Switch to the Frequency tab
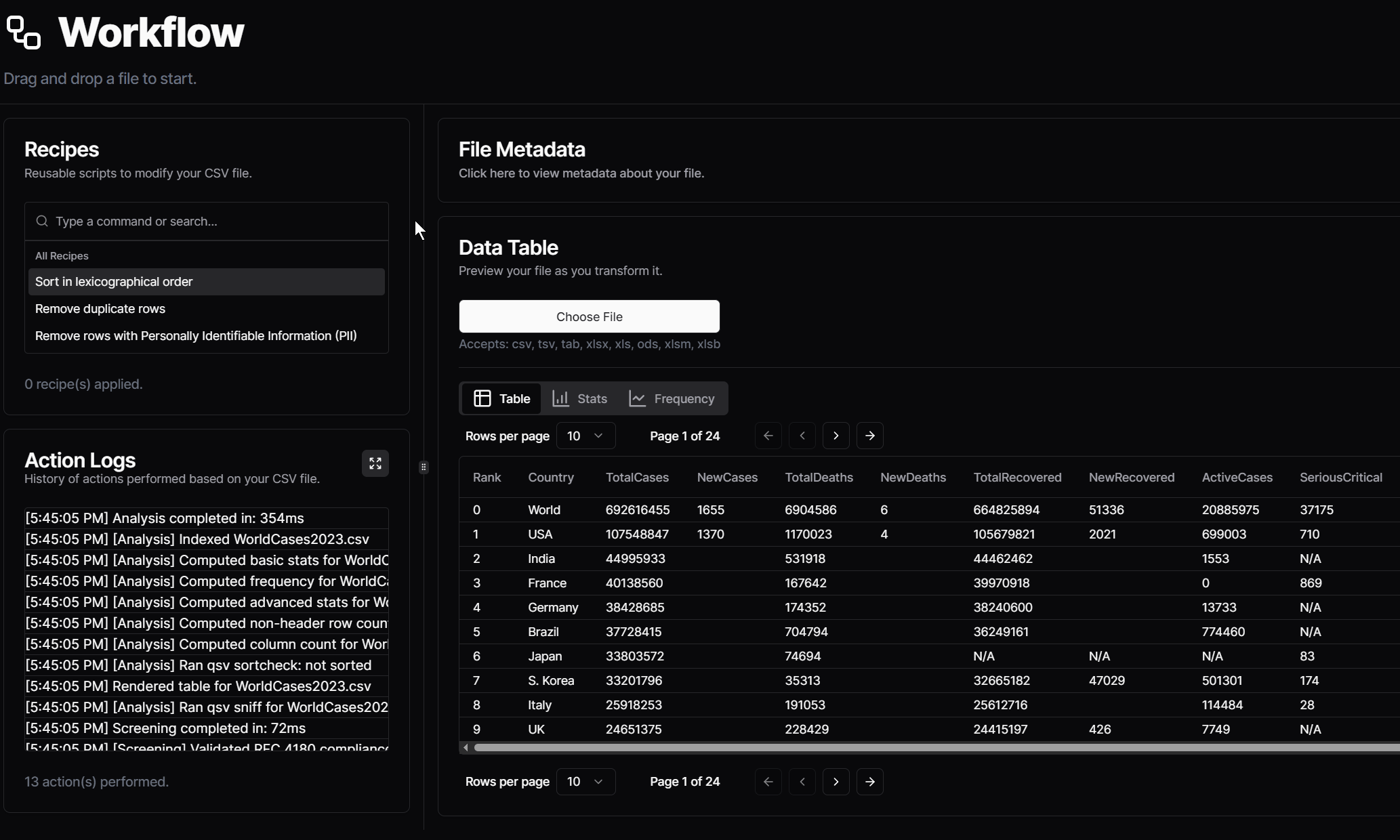The image size is (1400, 840). point(672,398)
